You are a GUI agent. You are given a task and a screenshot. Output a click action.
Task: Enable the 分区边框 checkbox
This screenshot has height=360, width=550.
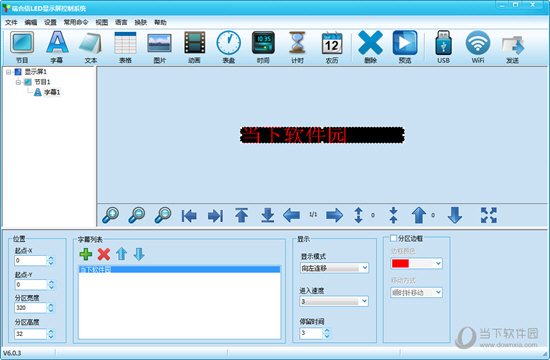[x=394, y=238]
